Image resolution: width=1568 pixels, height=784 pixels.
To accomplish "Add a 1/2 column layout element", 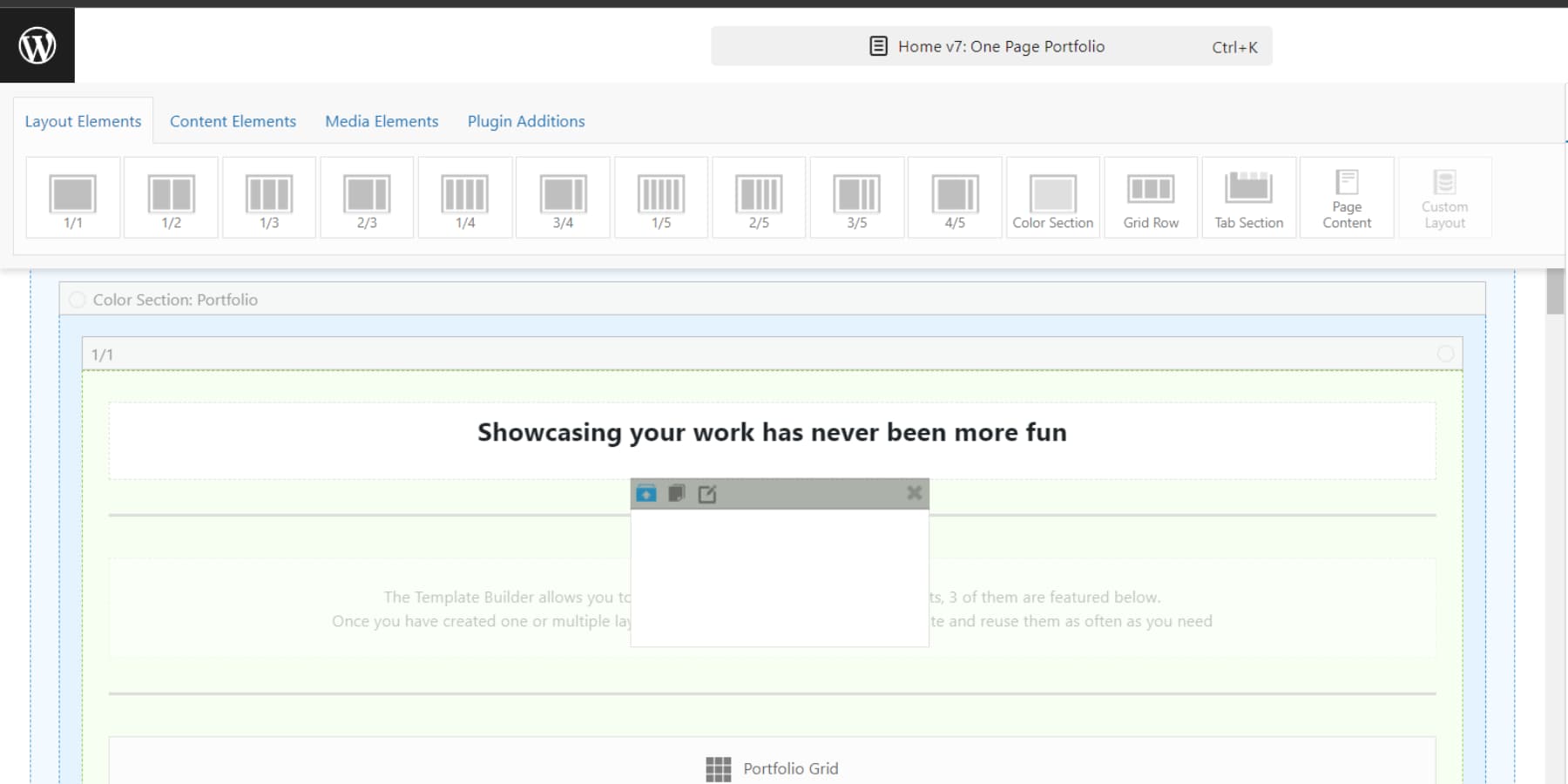I will click(171, 198).
